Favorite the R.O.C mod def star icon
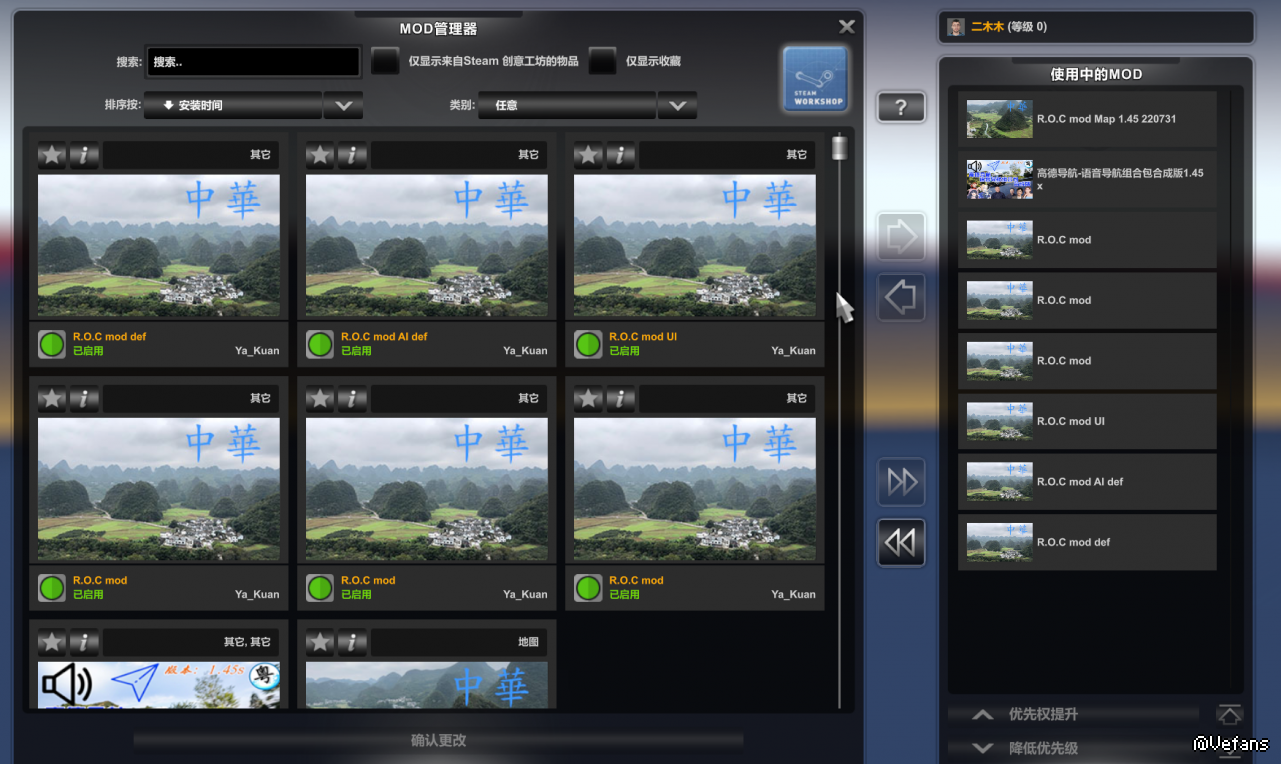The image size is (1281, 764). coord(52,155)
